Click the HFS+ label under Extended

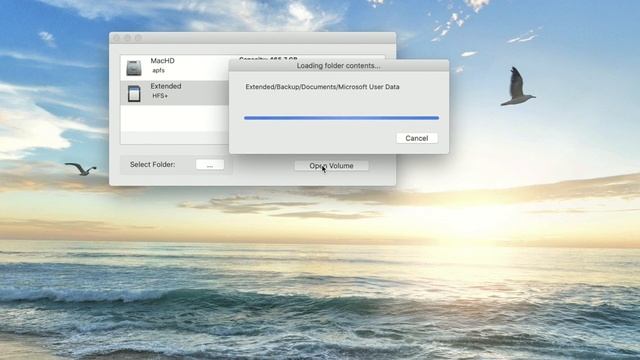[160, 96]
